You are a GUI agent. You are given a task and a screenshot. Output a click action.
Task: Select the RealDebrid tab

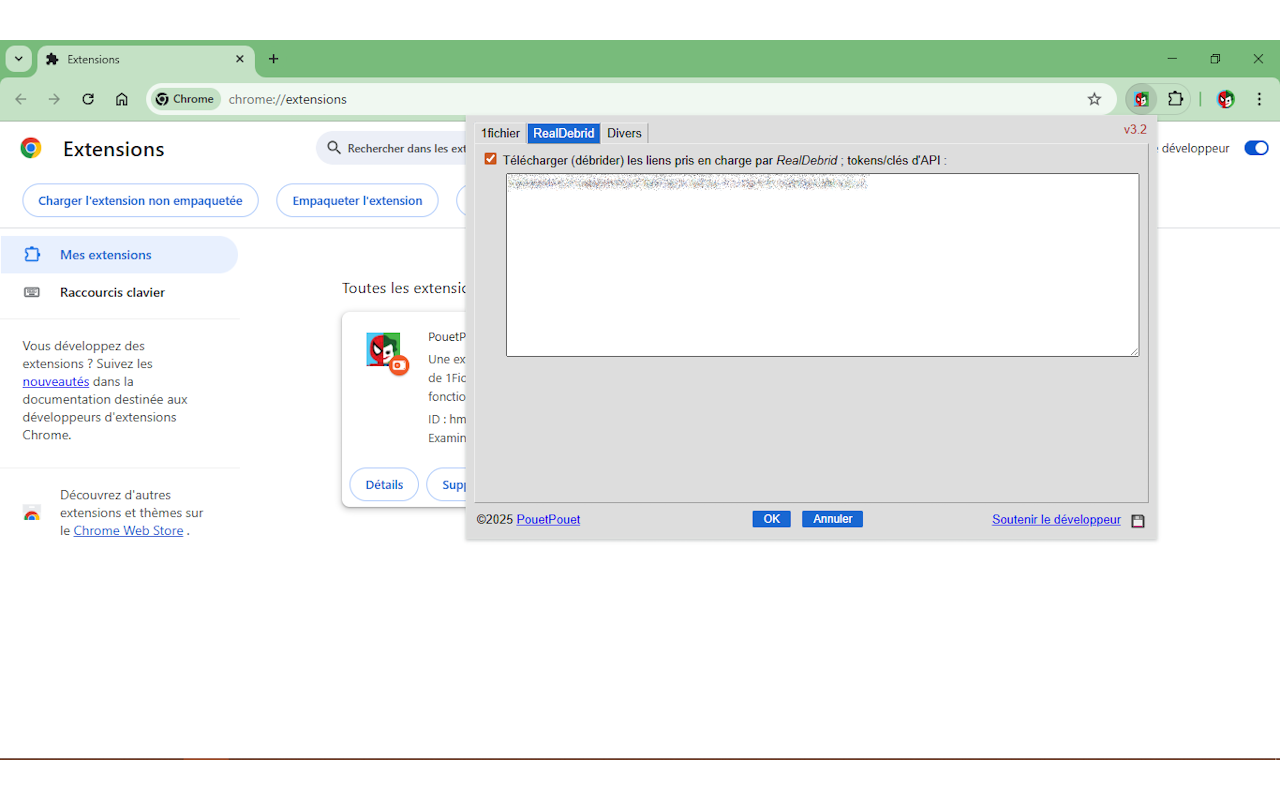(564, 133)
